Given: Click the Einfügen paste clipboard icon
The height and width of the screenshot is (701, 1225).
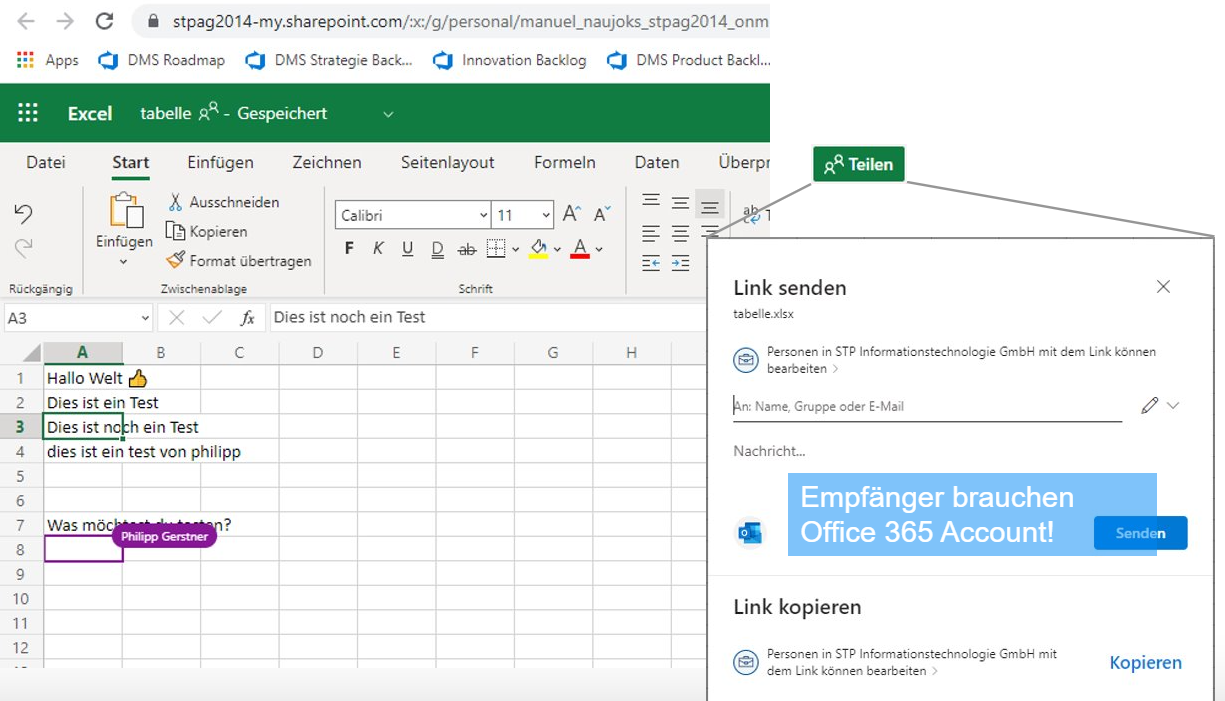Looking at the screenshot, I should click(x=125, y=210).
